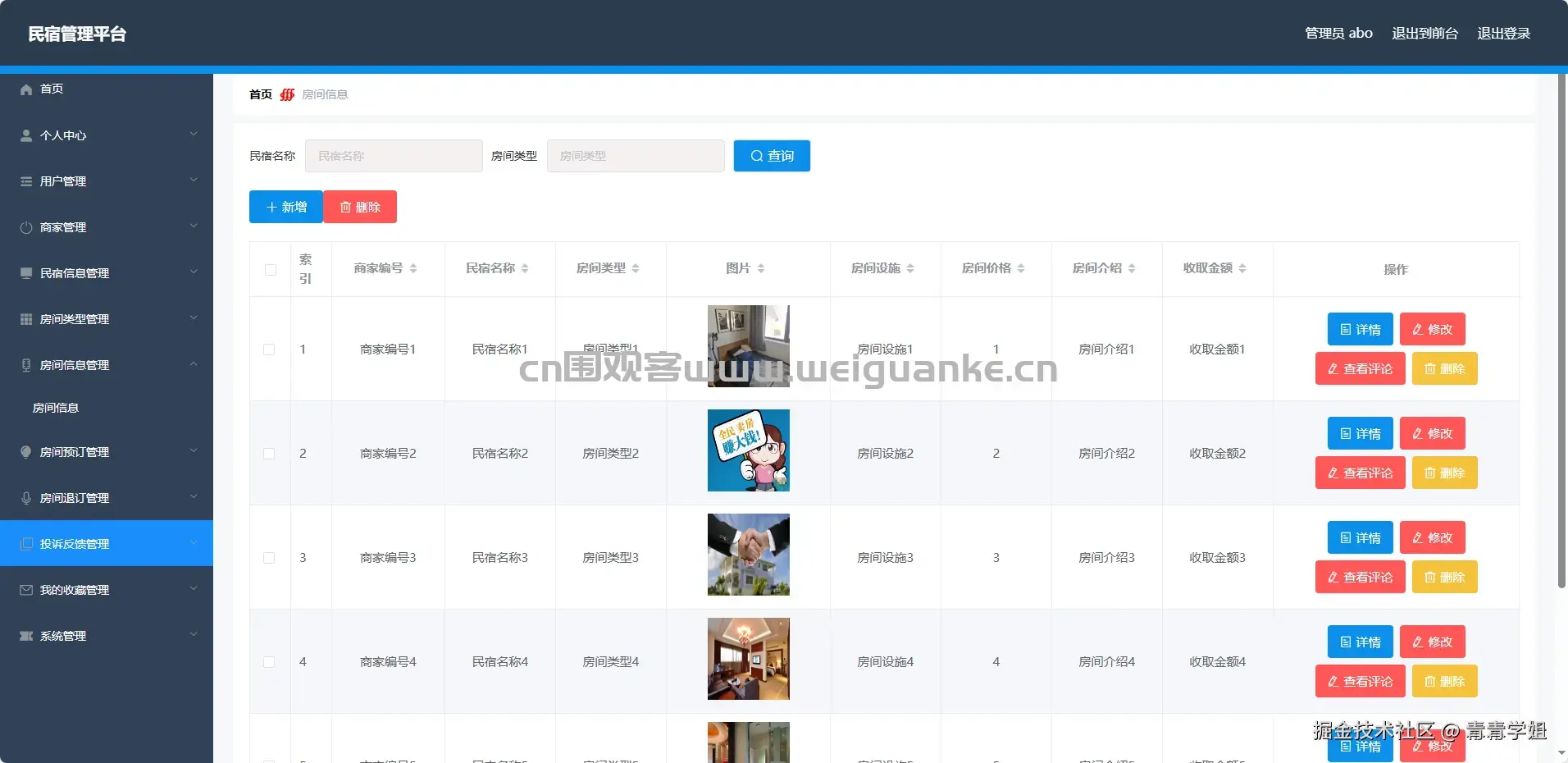Select all rows with header checkbox
The width and height of the screenshot is (1568, 763).
(x=271, y=270)
